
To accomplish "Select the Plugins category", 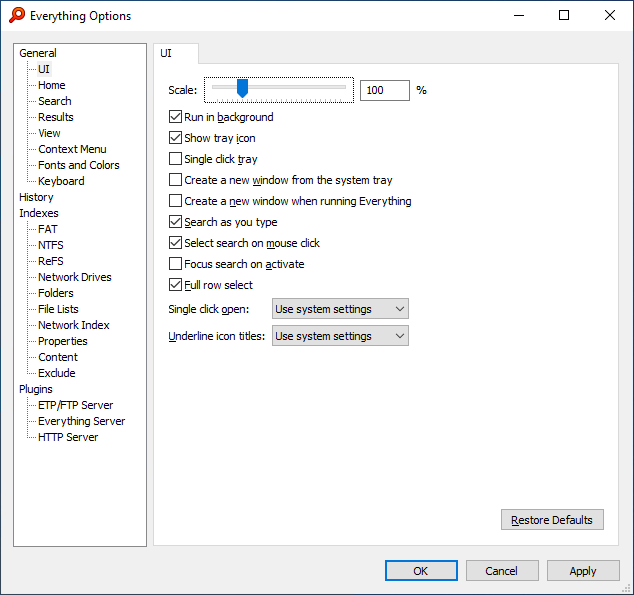I will [x=36, y=389].
